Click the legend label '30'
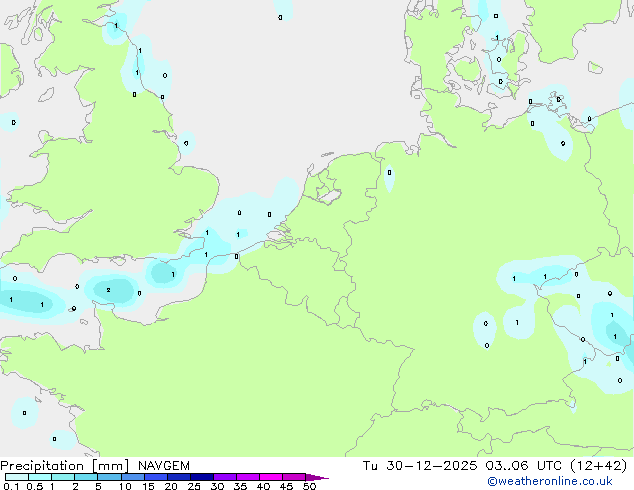 (x=217, y=486)
